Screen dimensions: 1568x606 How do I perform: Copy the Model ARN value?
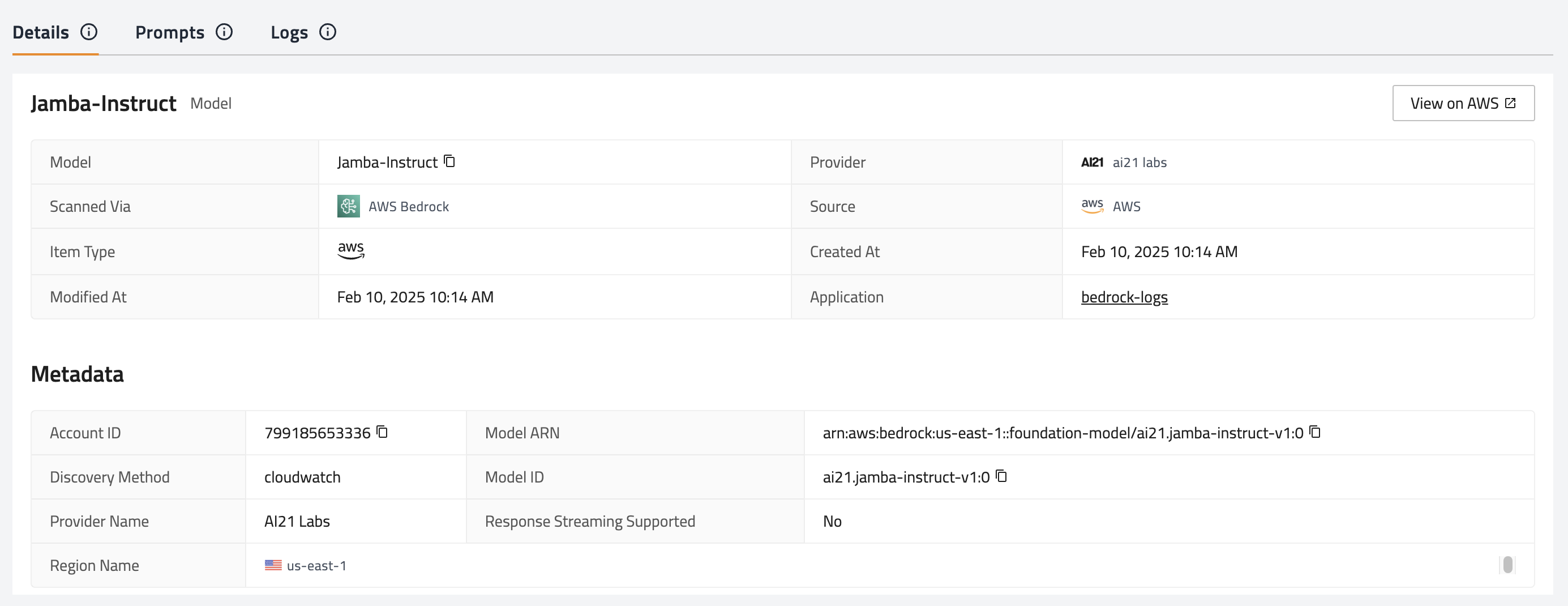click(1315, 432)
